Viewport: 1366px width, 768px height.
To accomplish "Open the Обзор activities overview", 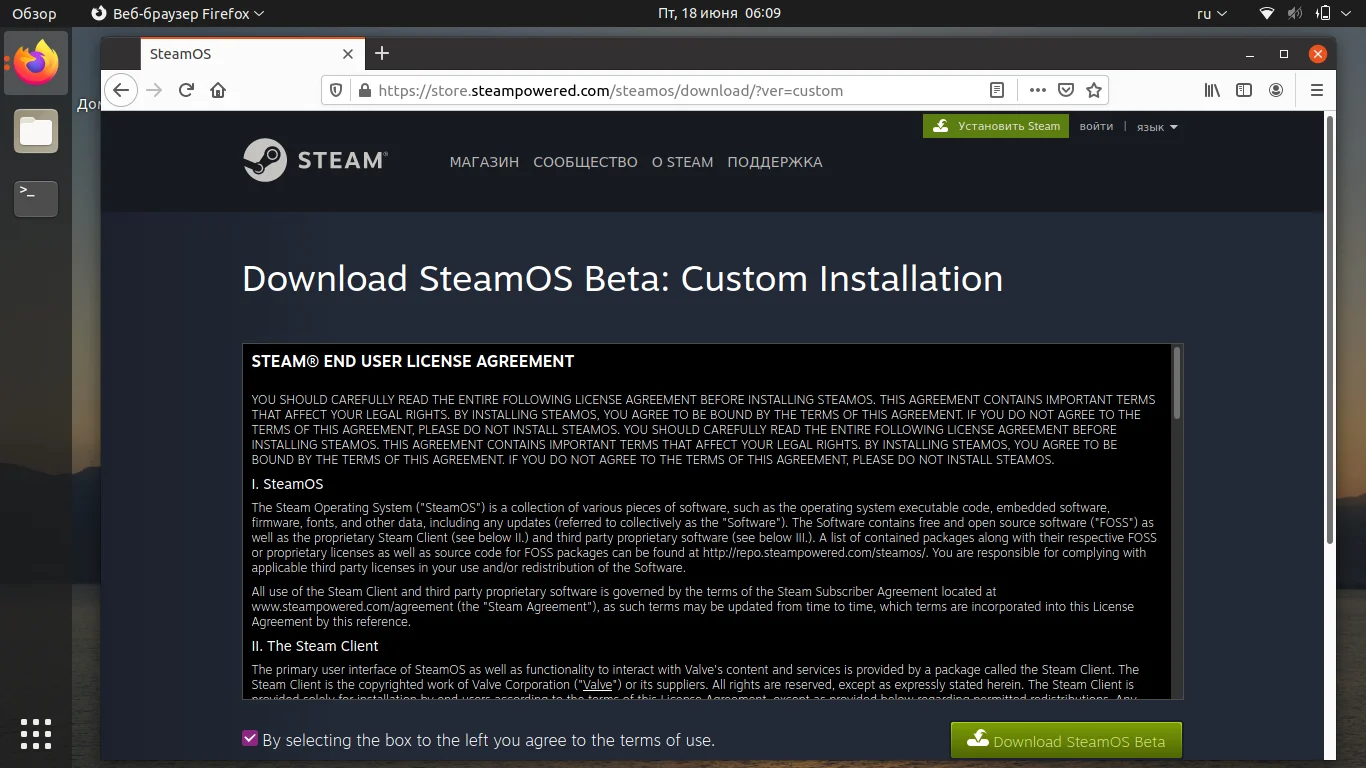I will [34, 14].
